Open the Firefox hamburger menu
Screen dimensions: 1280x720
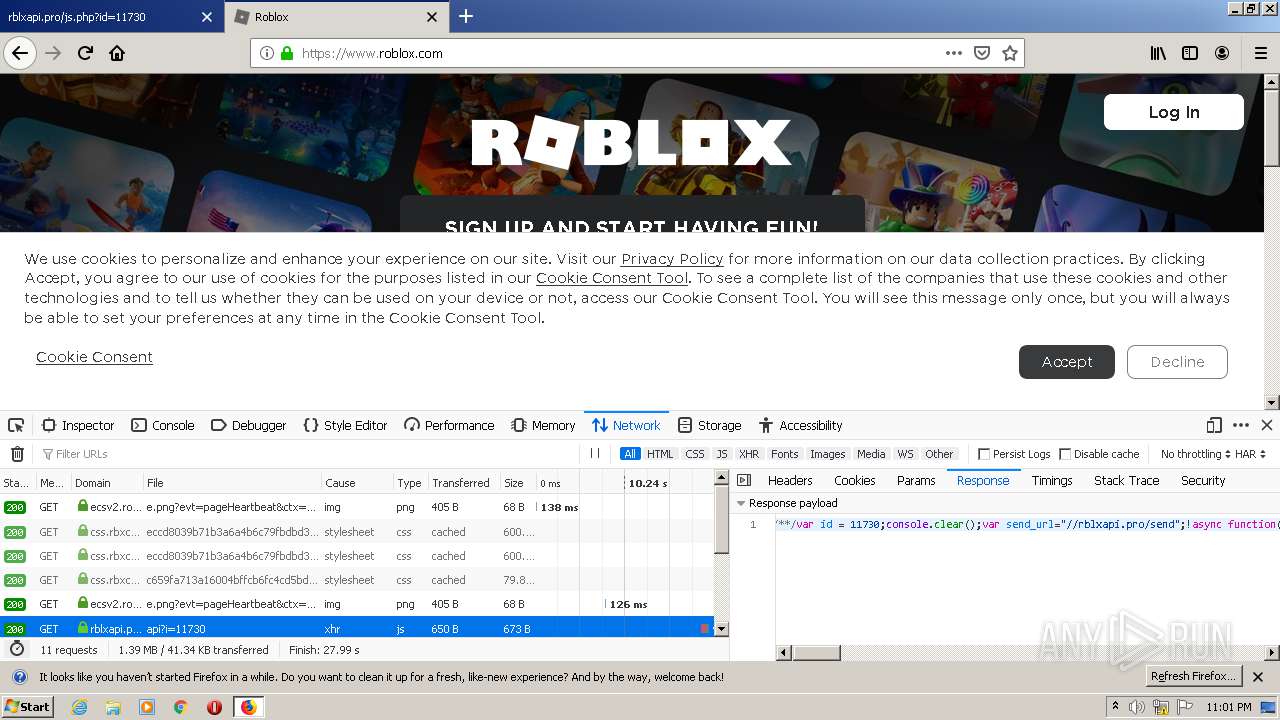point(1260,53)
